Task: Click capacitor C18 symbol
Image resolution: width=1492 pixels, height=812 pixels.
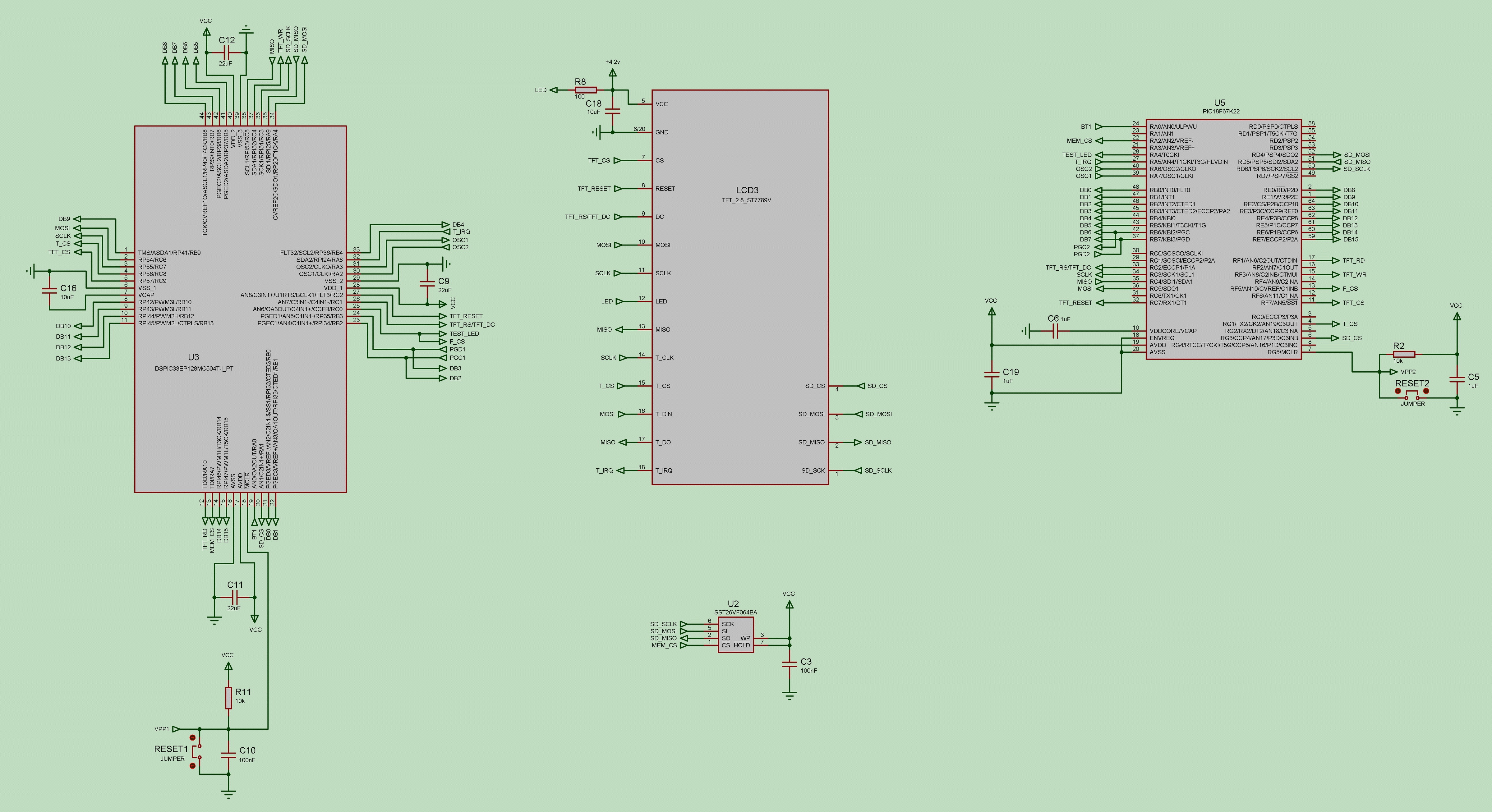Action: [612, 111]
